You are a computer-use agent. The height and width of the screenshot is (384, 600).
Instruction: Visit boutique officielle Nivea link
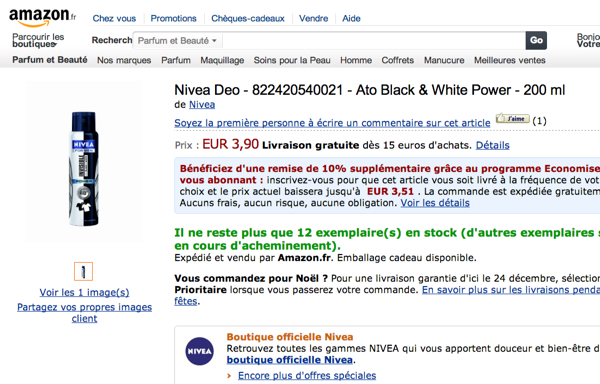pyautogui.click(x=290, y=360)
